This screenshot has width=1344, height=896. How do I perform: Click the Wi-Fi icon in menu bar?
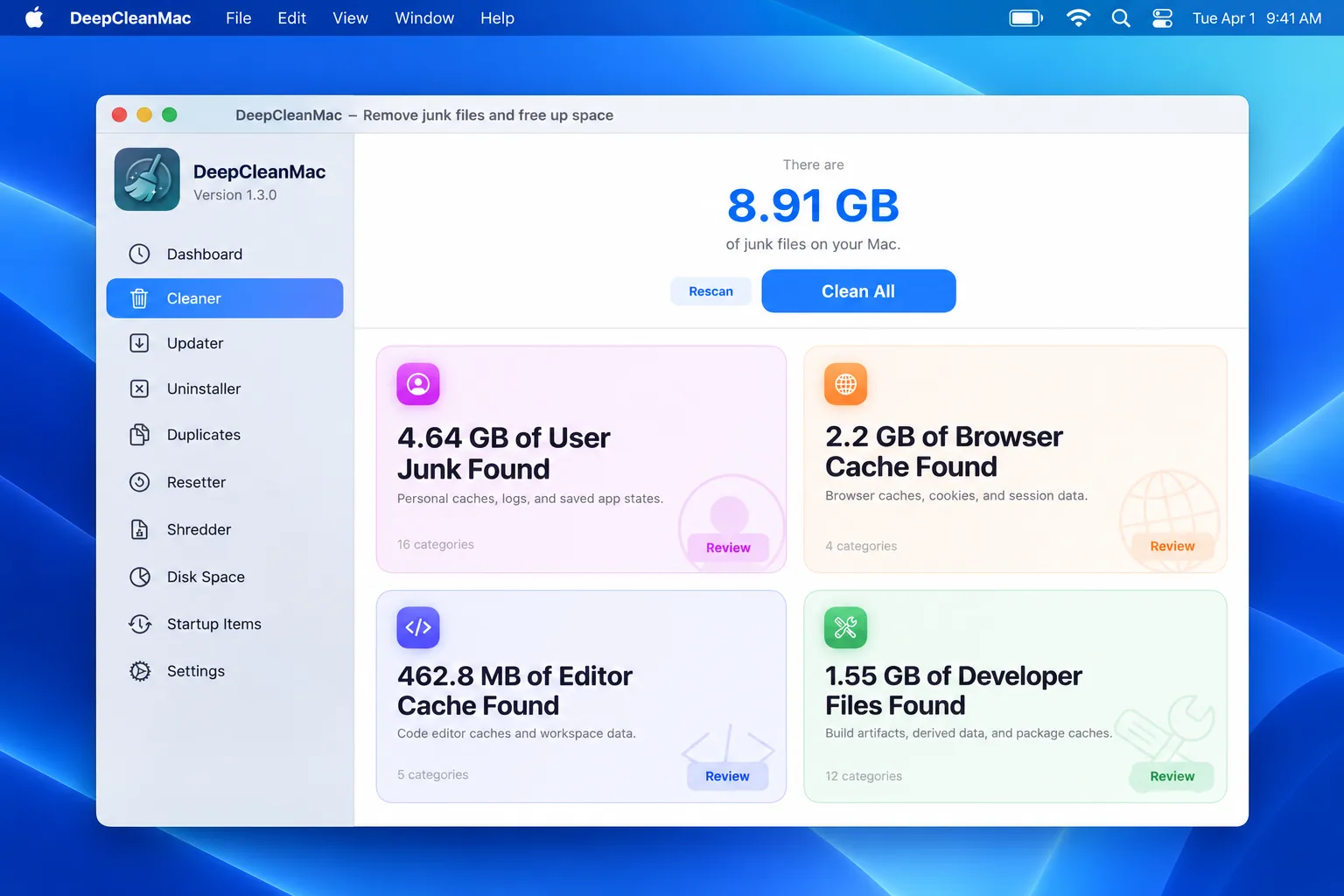point(1078,17)
